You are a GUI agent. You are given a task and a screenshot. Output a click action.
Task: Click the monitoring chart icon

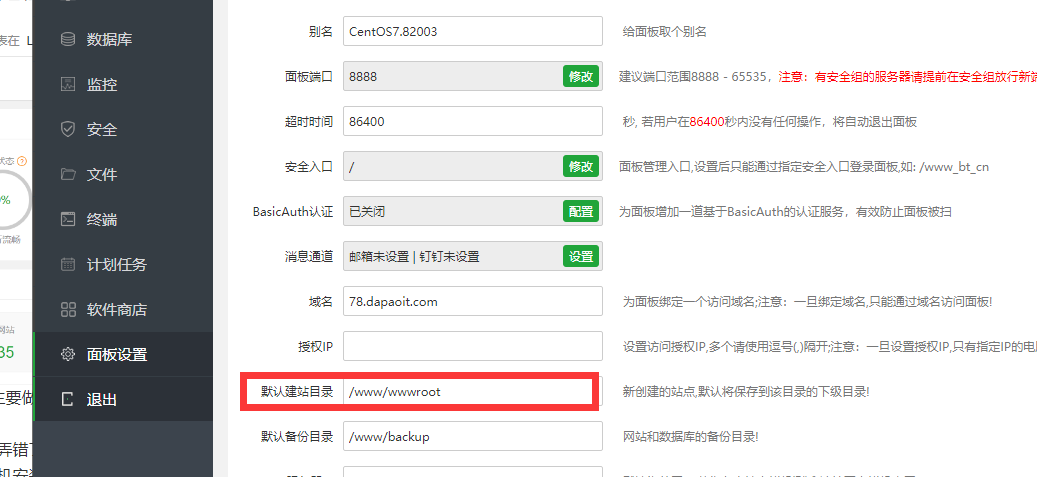tap(67, 85)
